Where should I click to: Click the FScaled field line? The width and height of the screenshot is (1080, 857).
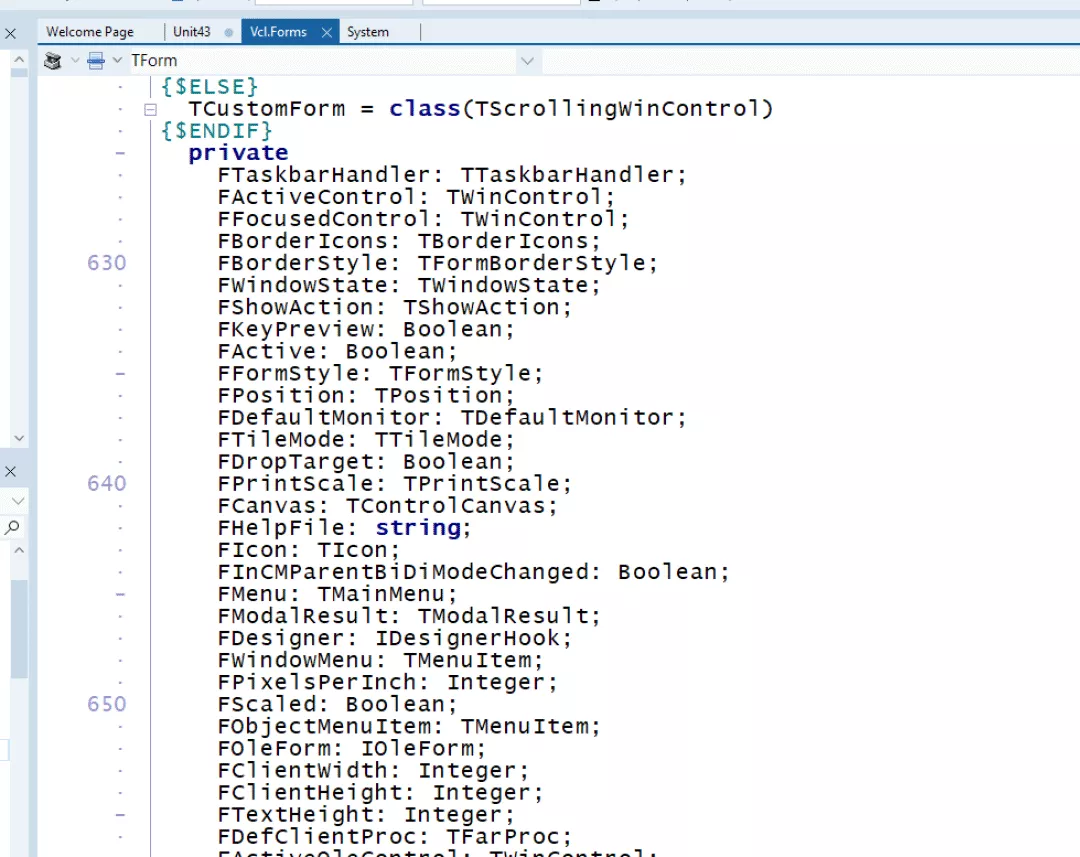338,704
